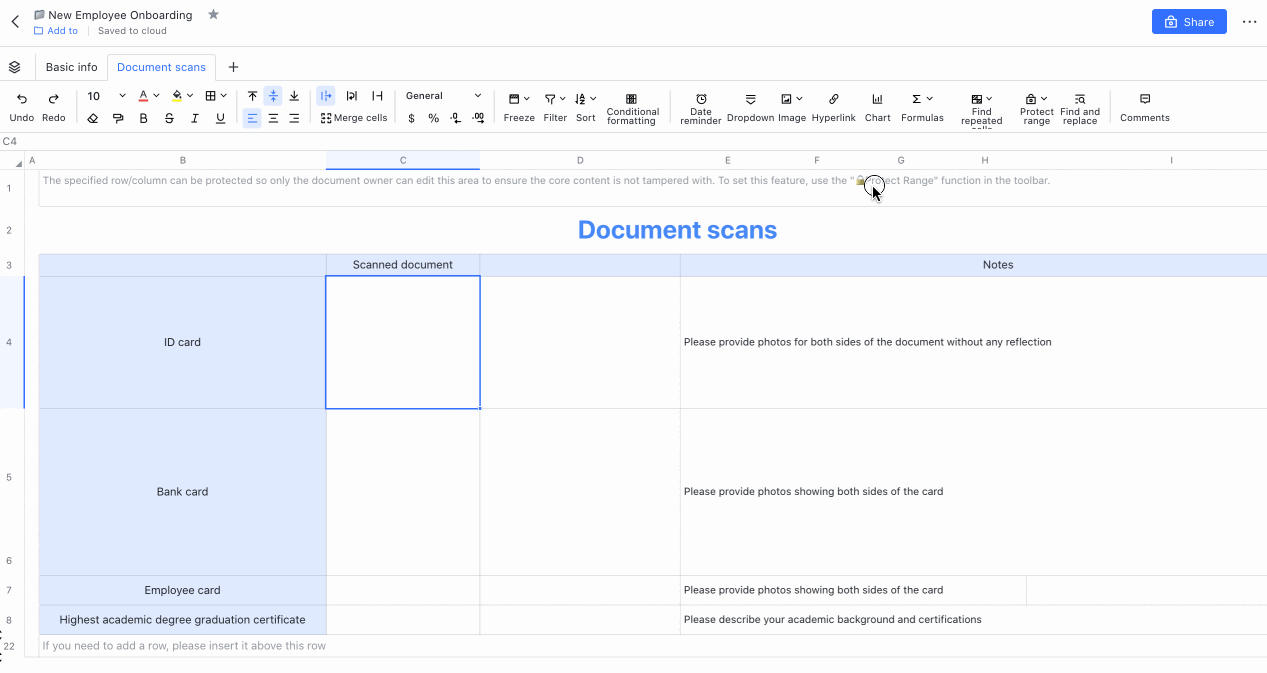
Task: Click the Share button
Action: tap(1188, 21)
